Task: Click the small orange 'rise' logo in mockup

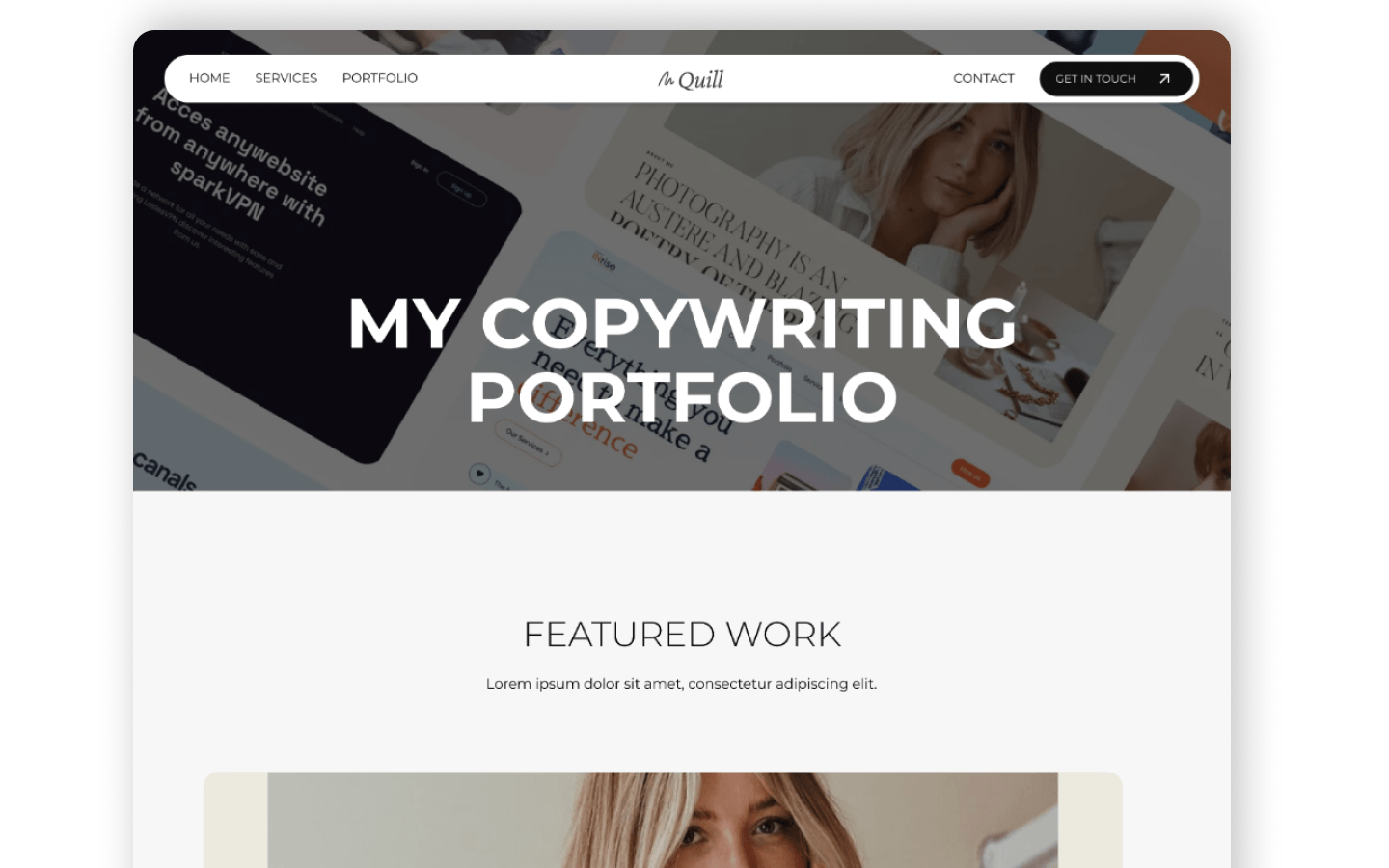Action: coord(604,260)
